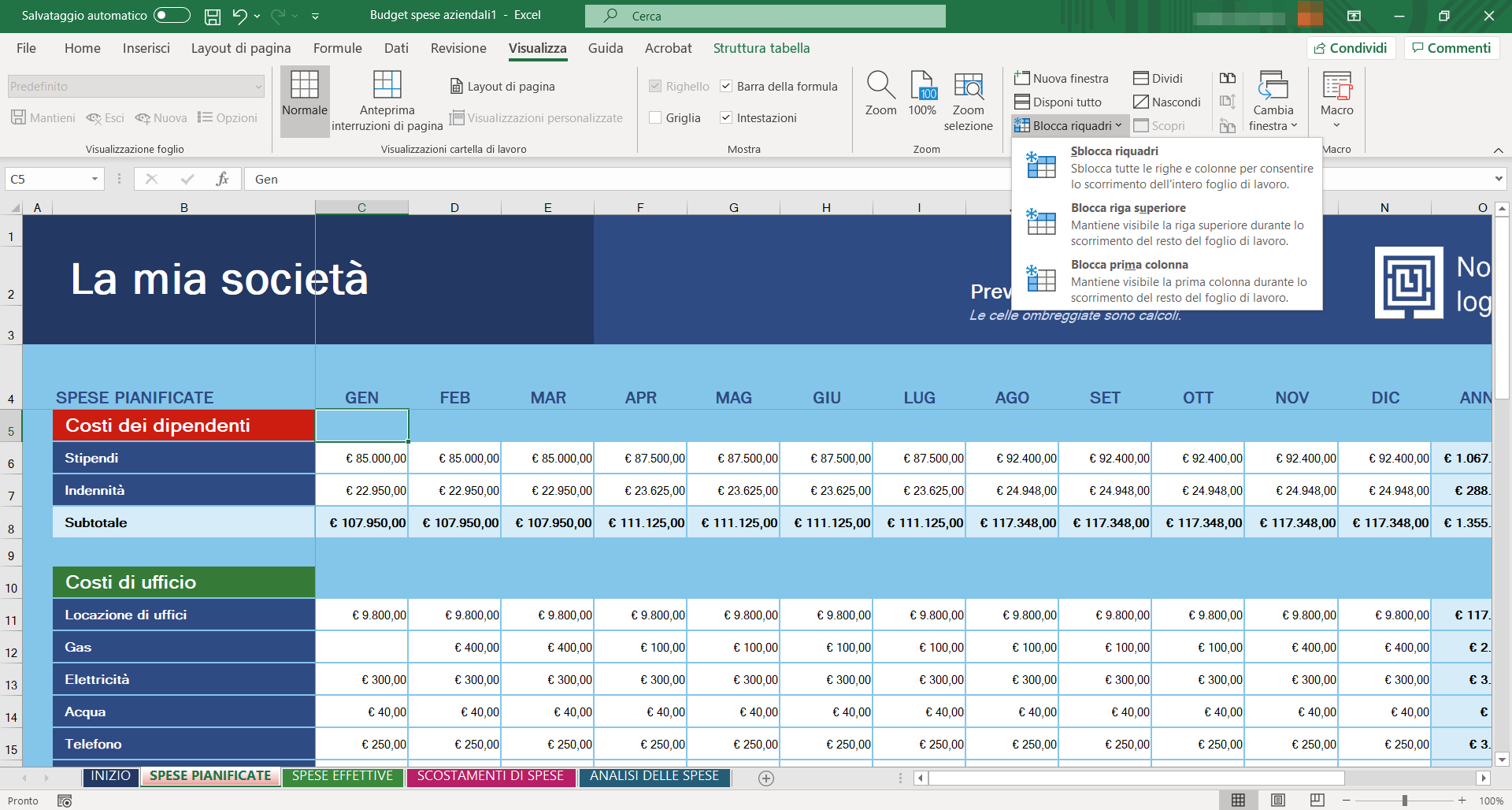Toggle Salvataggio automatico switch
This screenshot has width=1512, height=810.
pyautogui.click(x=172, y=16)
